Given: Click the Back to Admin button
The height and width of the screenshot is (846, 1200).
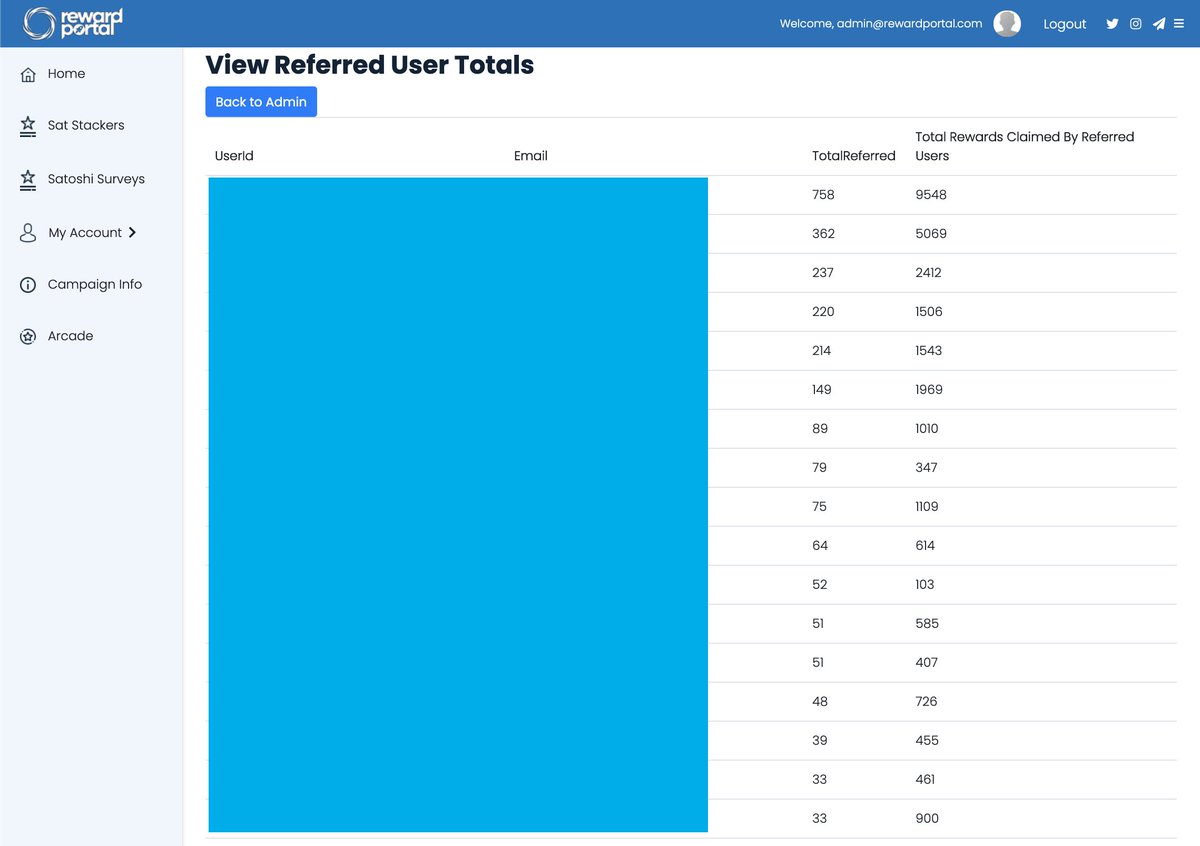Looking at the screenshot, I should [261, 102].
